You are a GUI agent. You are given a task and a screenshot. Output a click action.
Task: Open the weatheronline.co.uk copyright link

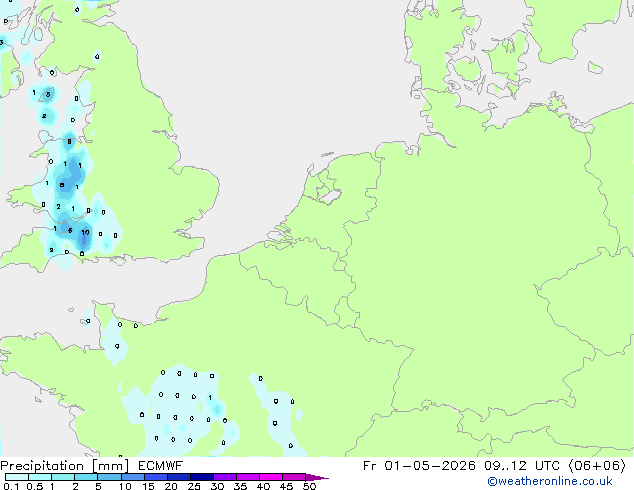point(550,481)
